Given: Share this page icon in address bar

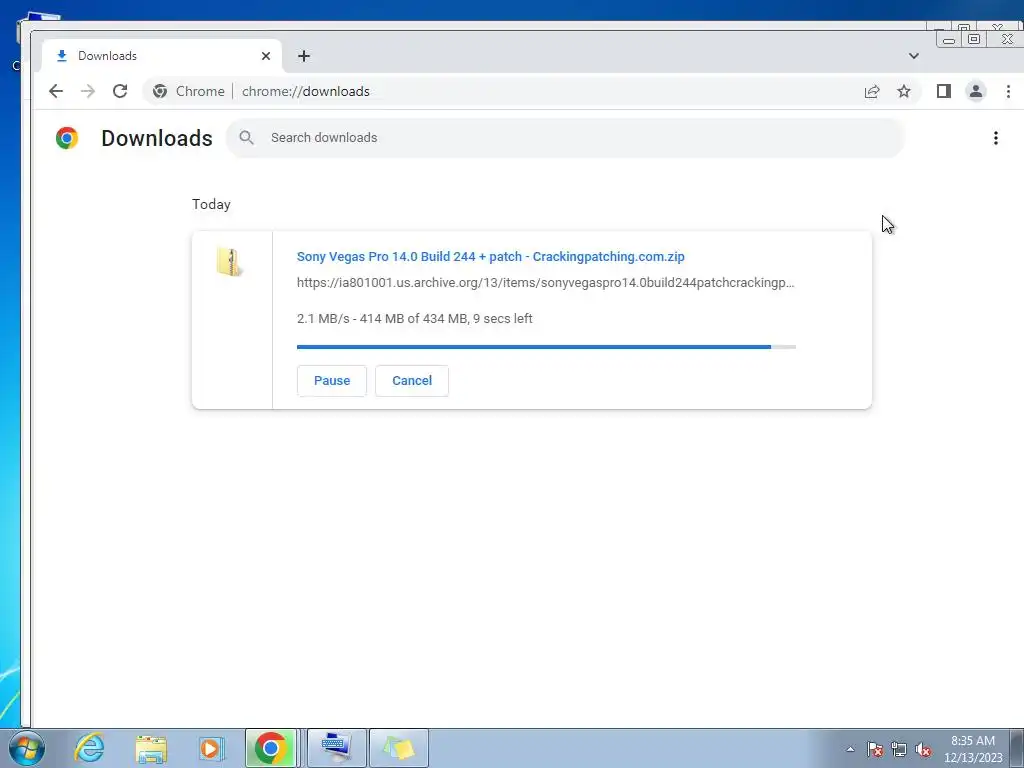Looking at the screenshot, I should coord(872,91).
